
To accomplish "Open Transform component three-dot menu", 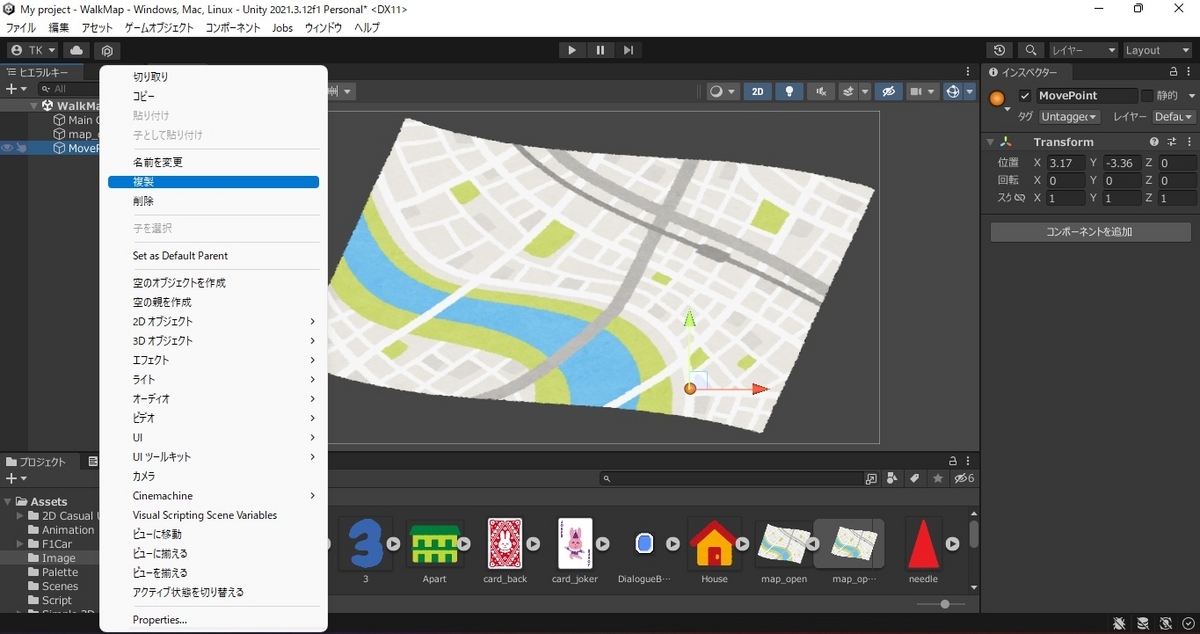I will point(1189,142).
